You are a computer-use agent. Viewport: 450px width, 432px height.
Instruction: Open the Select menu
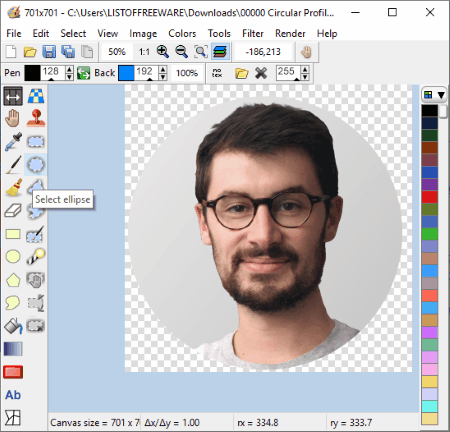click(x=73, y=34)
